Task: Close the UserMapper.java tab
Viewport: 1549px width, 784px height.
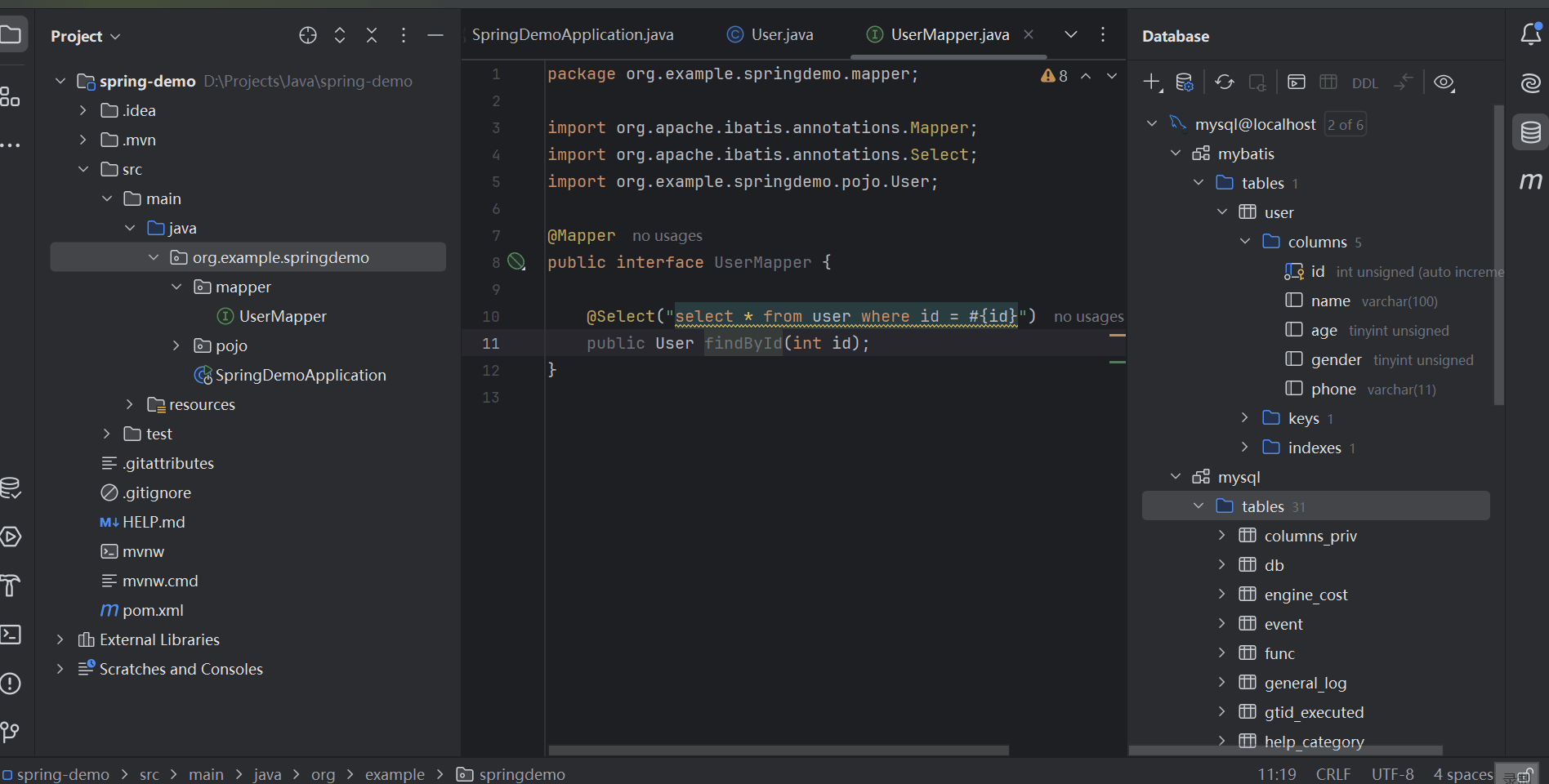Action: coord(1029,34)
